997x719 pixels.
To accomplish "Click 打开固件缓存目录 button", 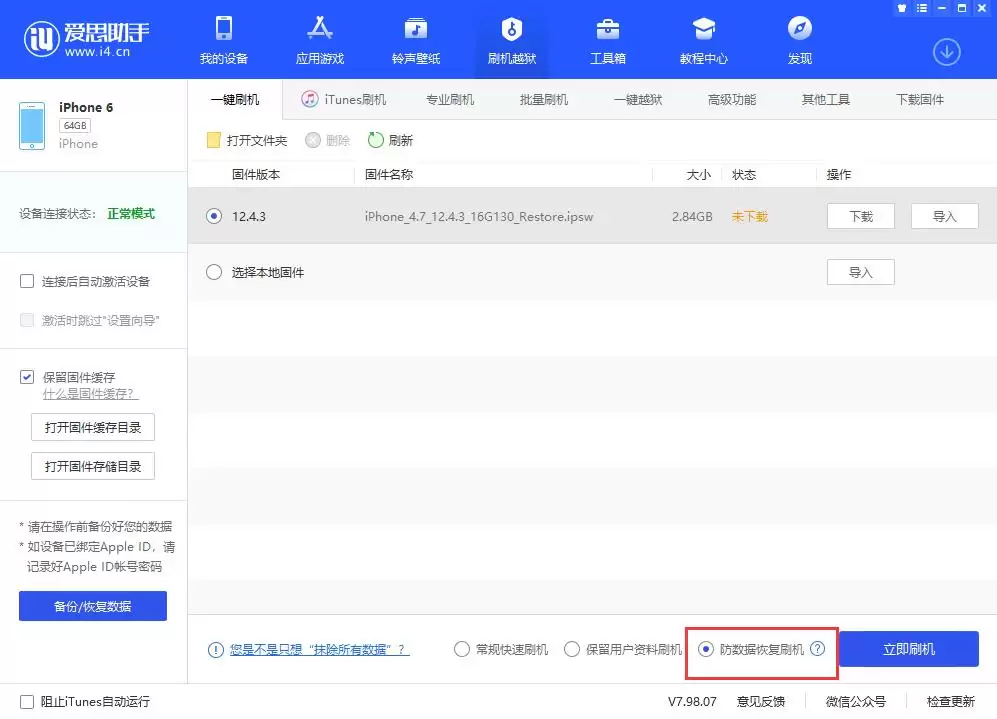I will 93,427.
